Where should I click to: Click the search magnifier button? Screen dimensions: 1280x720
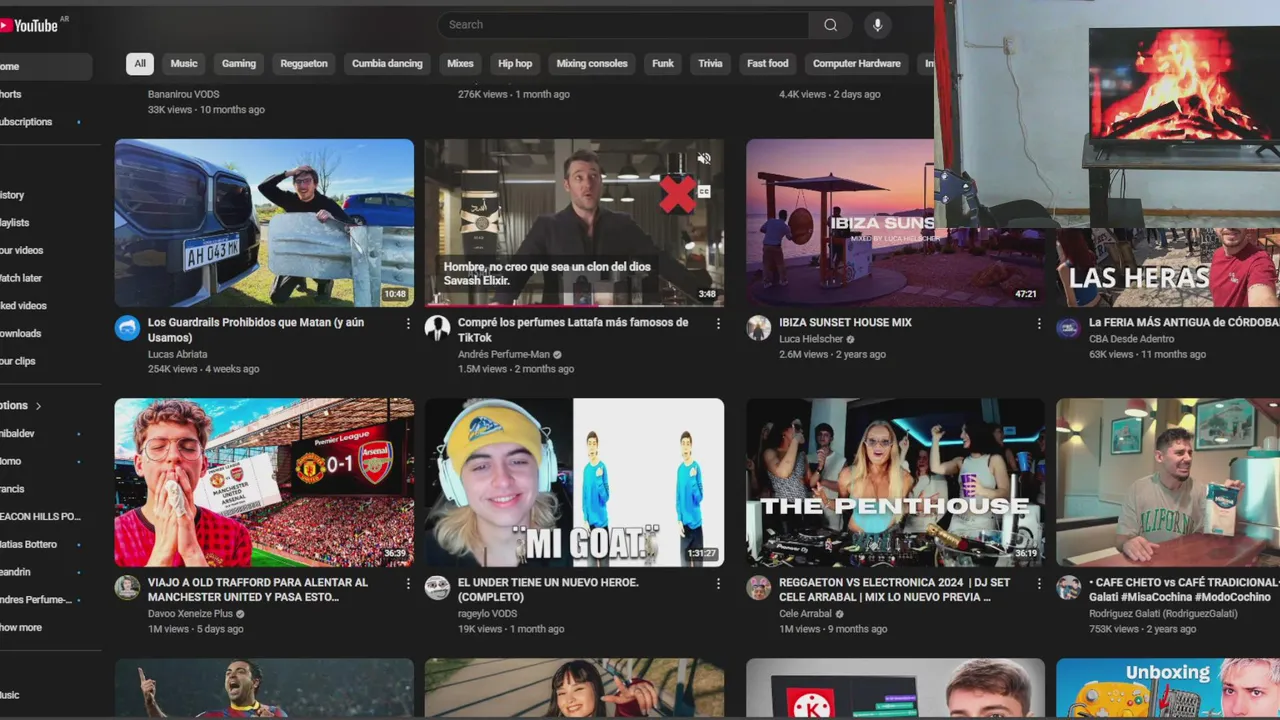point(830,25)
